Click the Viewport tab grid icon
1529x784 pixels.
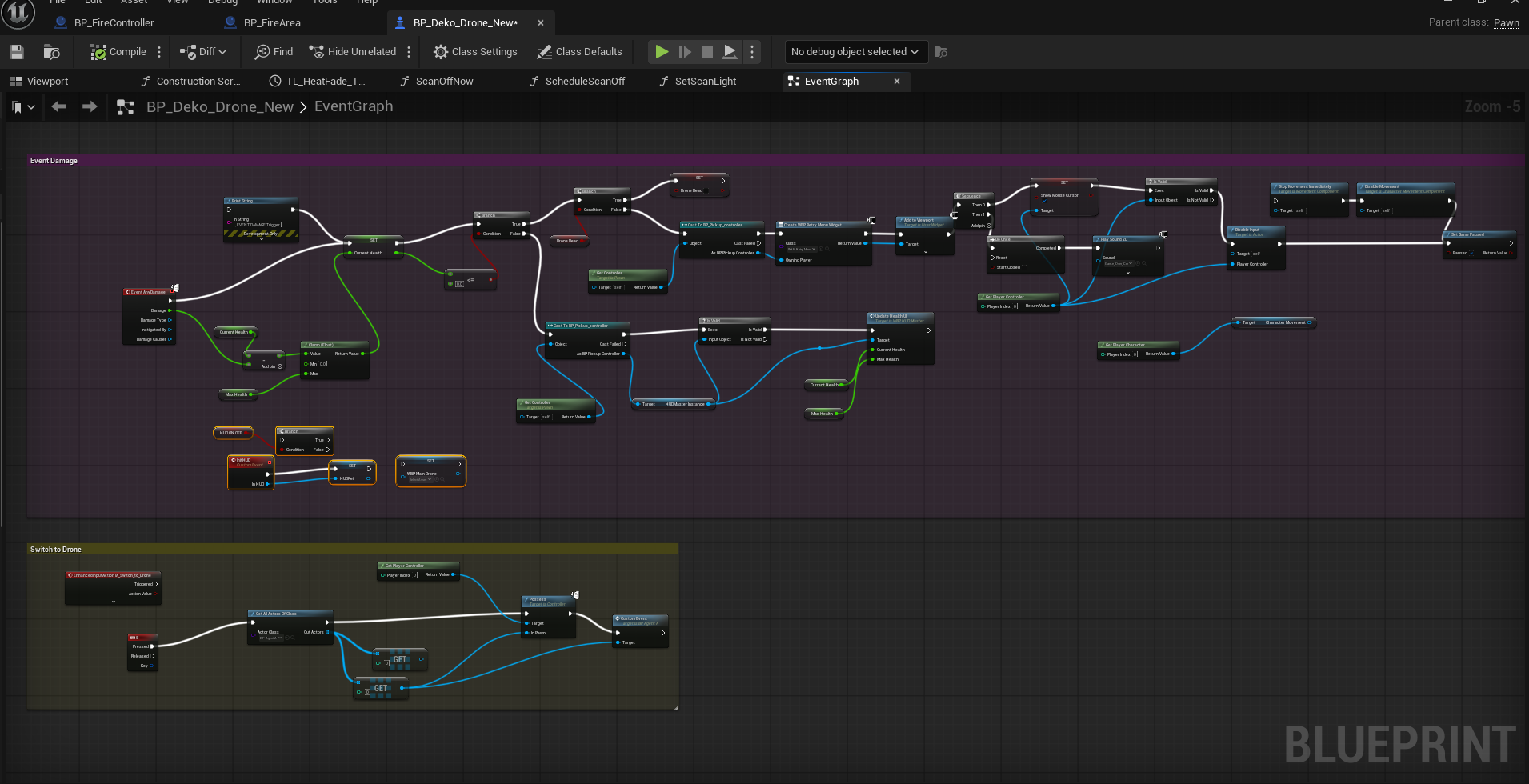coord(15,82)
